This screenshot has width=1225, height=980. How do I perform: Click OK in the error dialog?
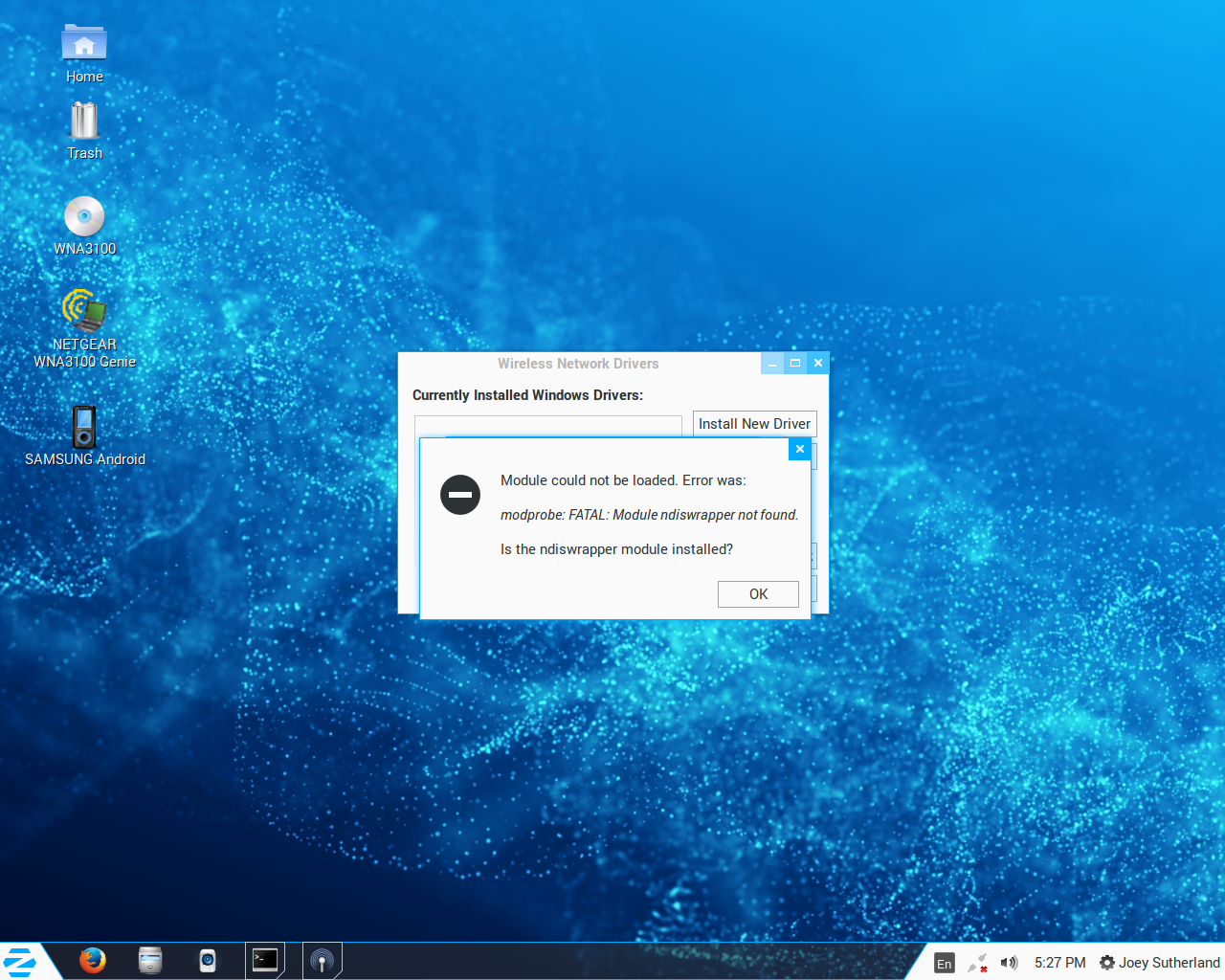[x=758, y=594]
